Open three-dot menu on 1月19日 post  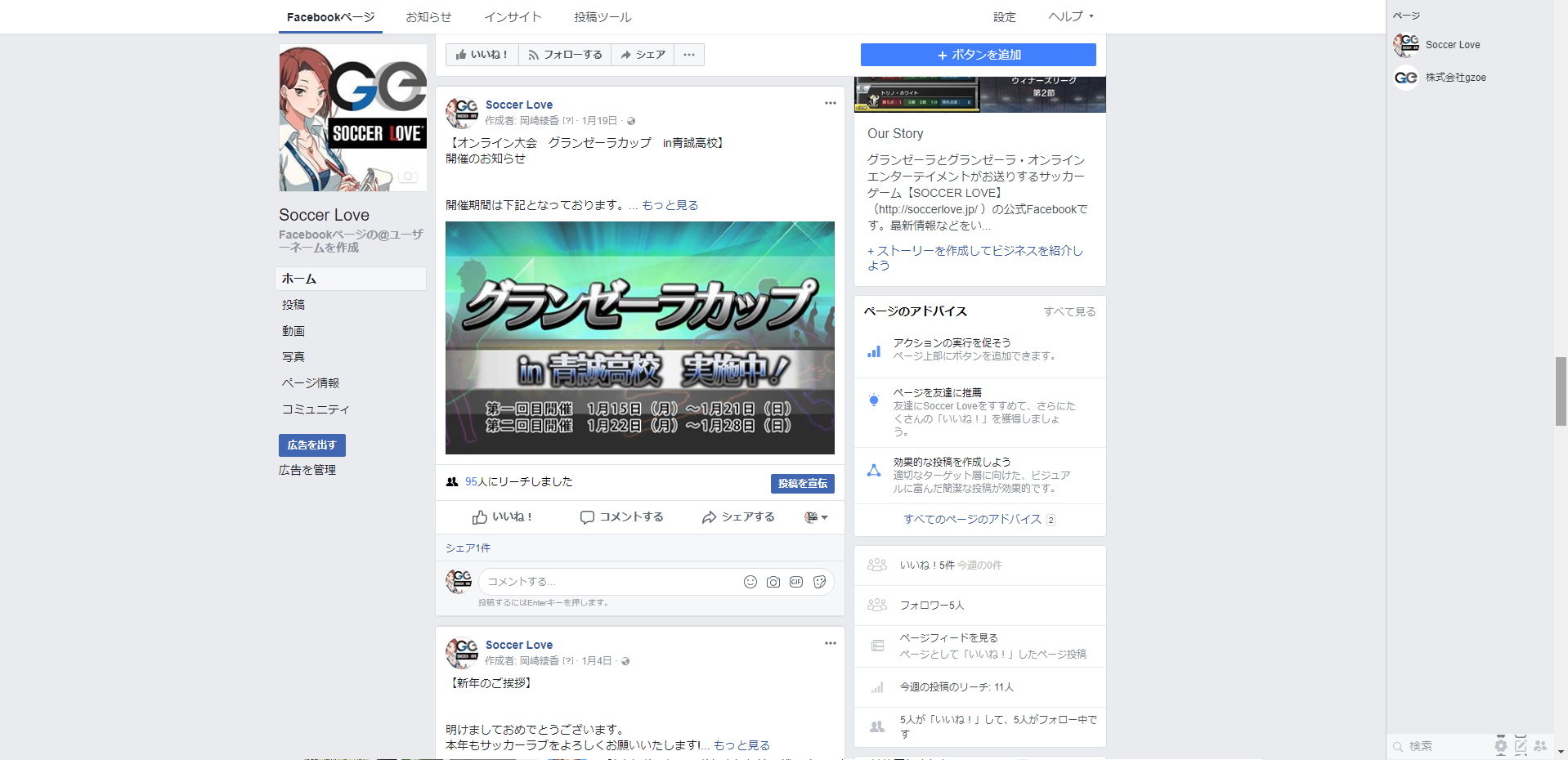[830, 103]
